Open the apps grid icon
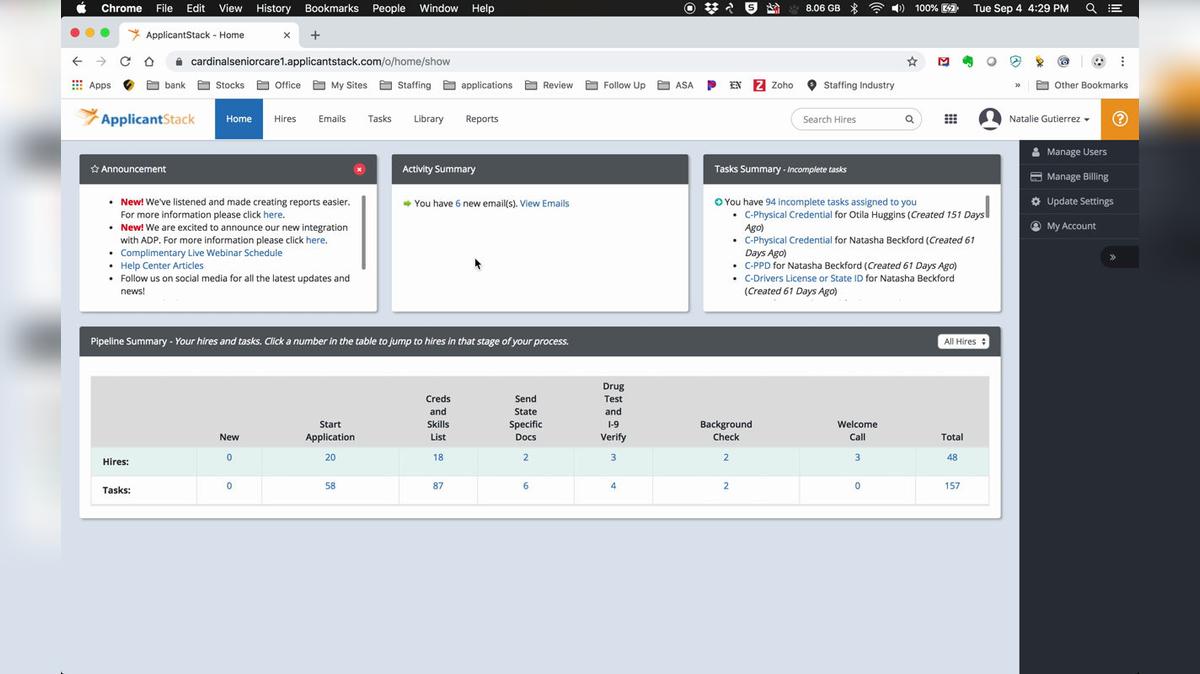1200x674 pixels. [x=950, y=119]
